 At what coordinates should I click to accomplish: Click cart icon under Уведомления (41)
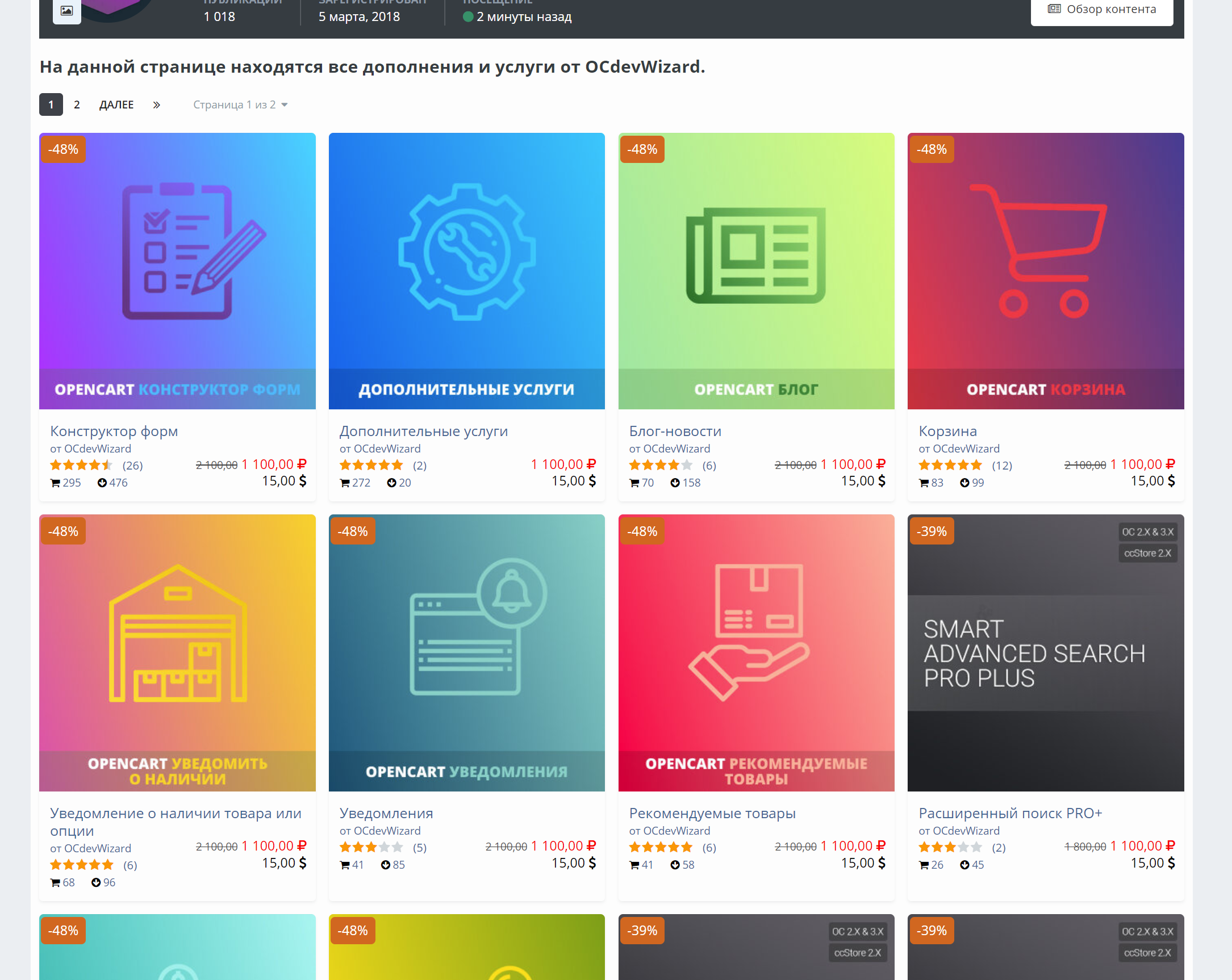coord(345,865)
